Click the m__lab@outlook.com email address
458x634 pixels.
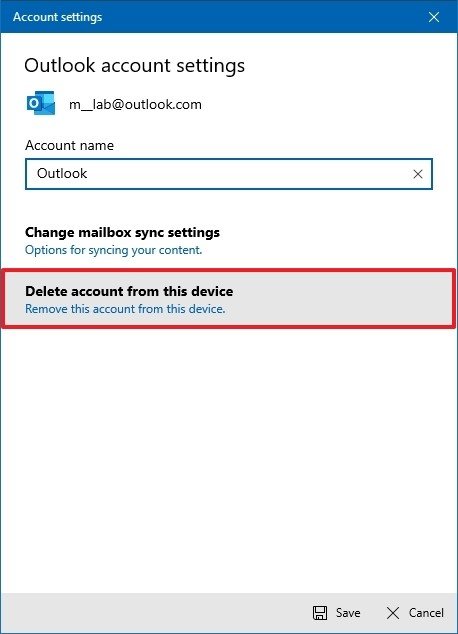click(135, 104)
